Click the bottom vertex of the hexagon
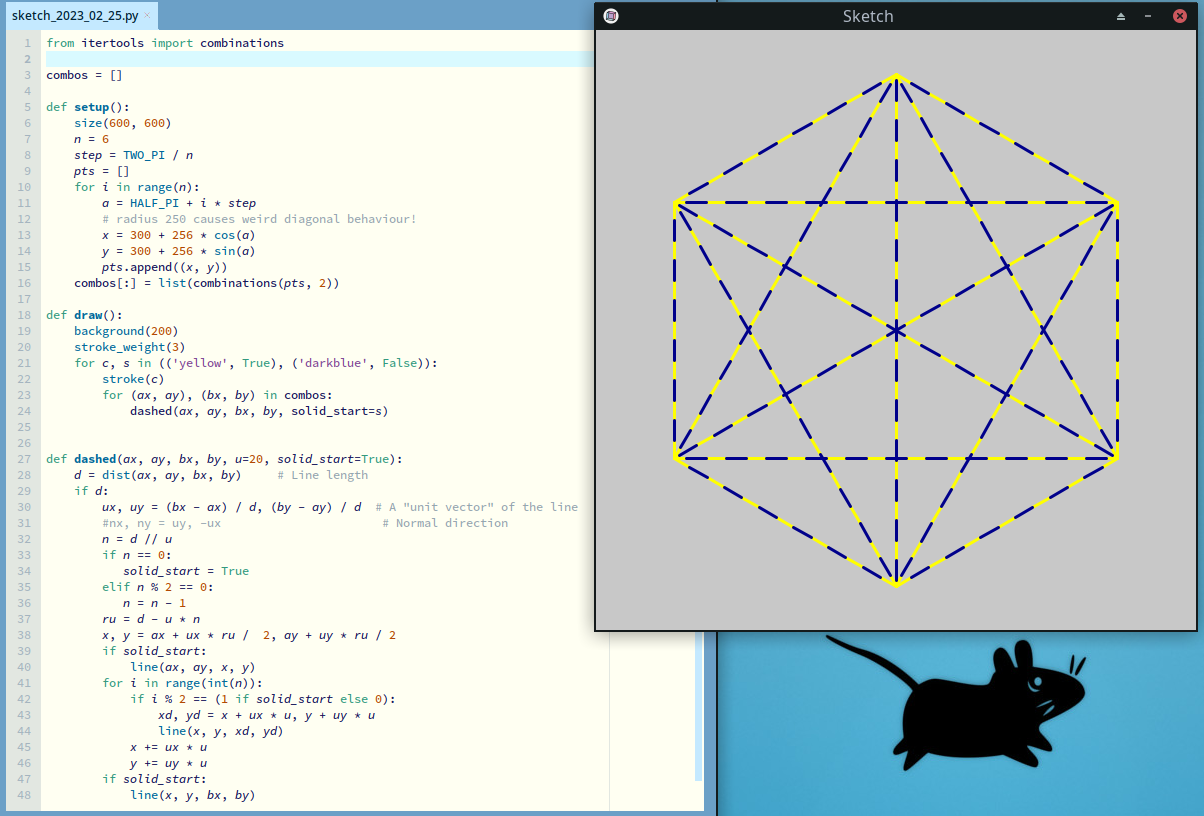The height and width of the screenshot is (816, 1204). click(896, 584)
